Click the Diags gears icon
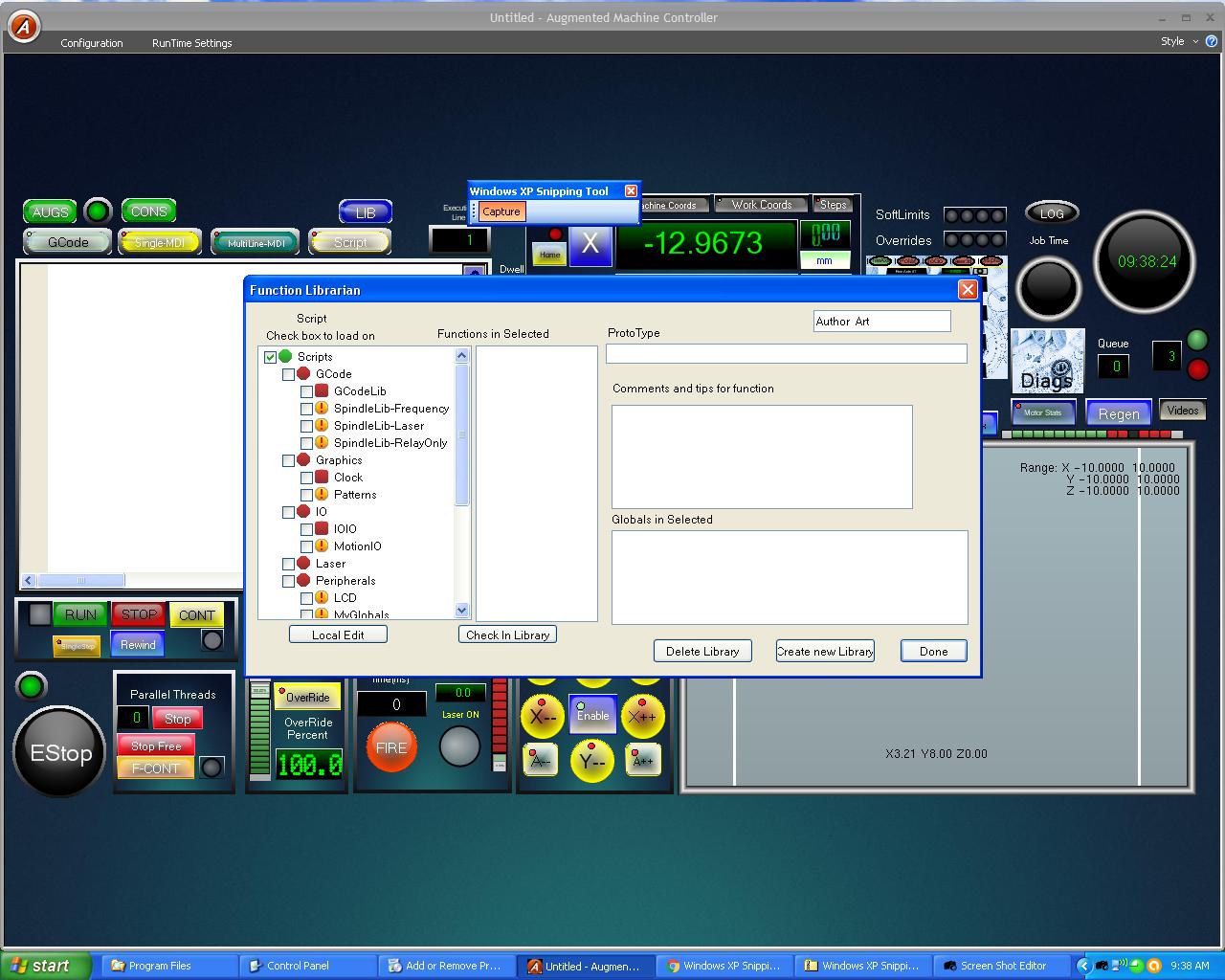 (1047, 361)
